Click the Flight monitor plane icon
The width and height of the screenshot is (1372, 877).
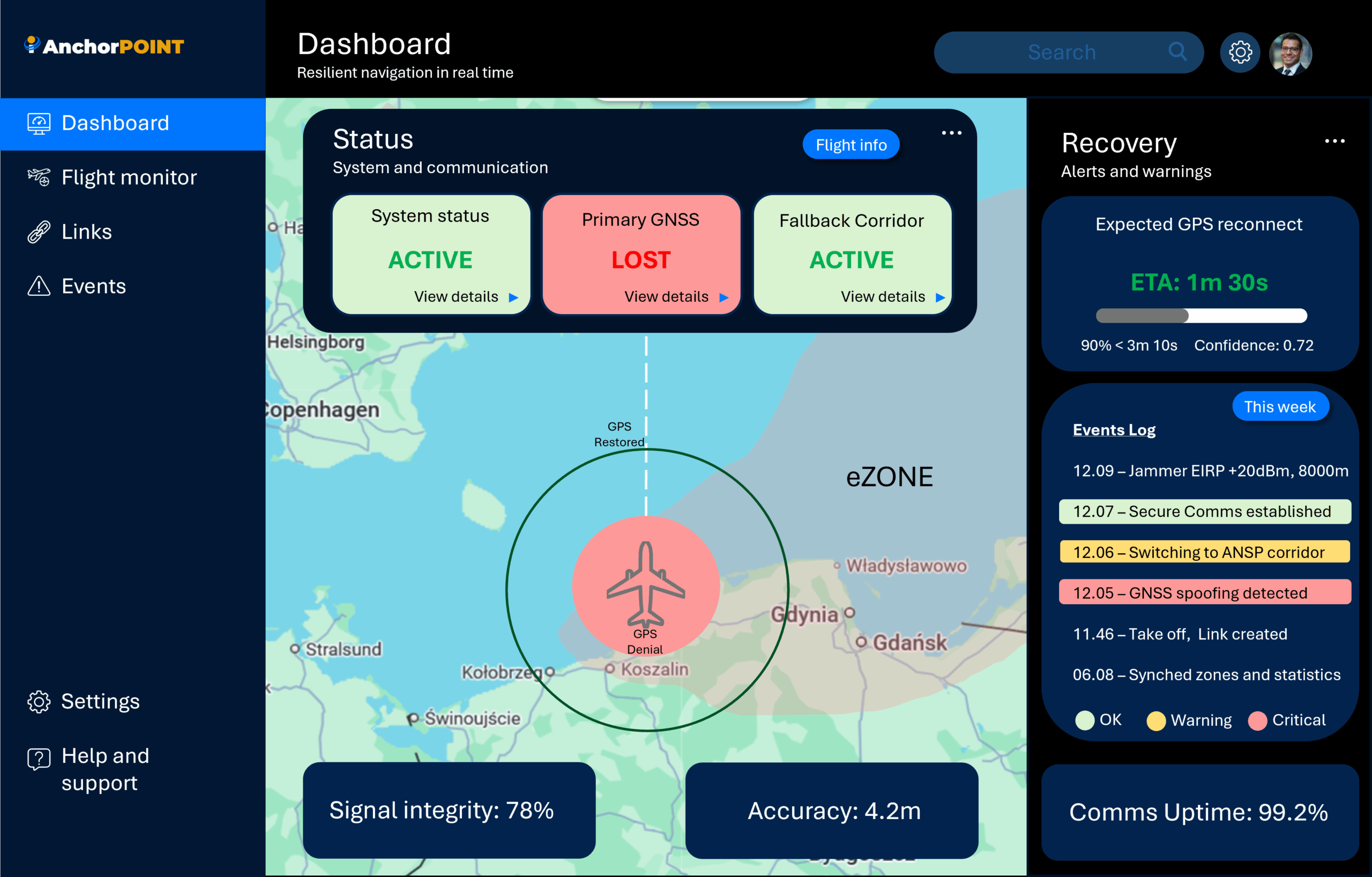(x=39, y=177)
